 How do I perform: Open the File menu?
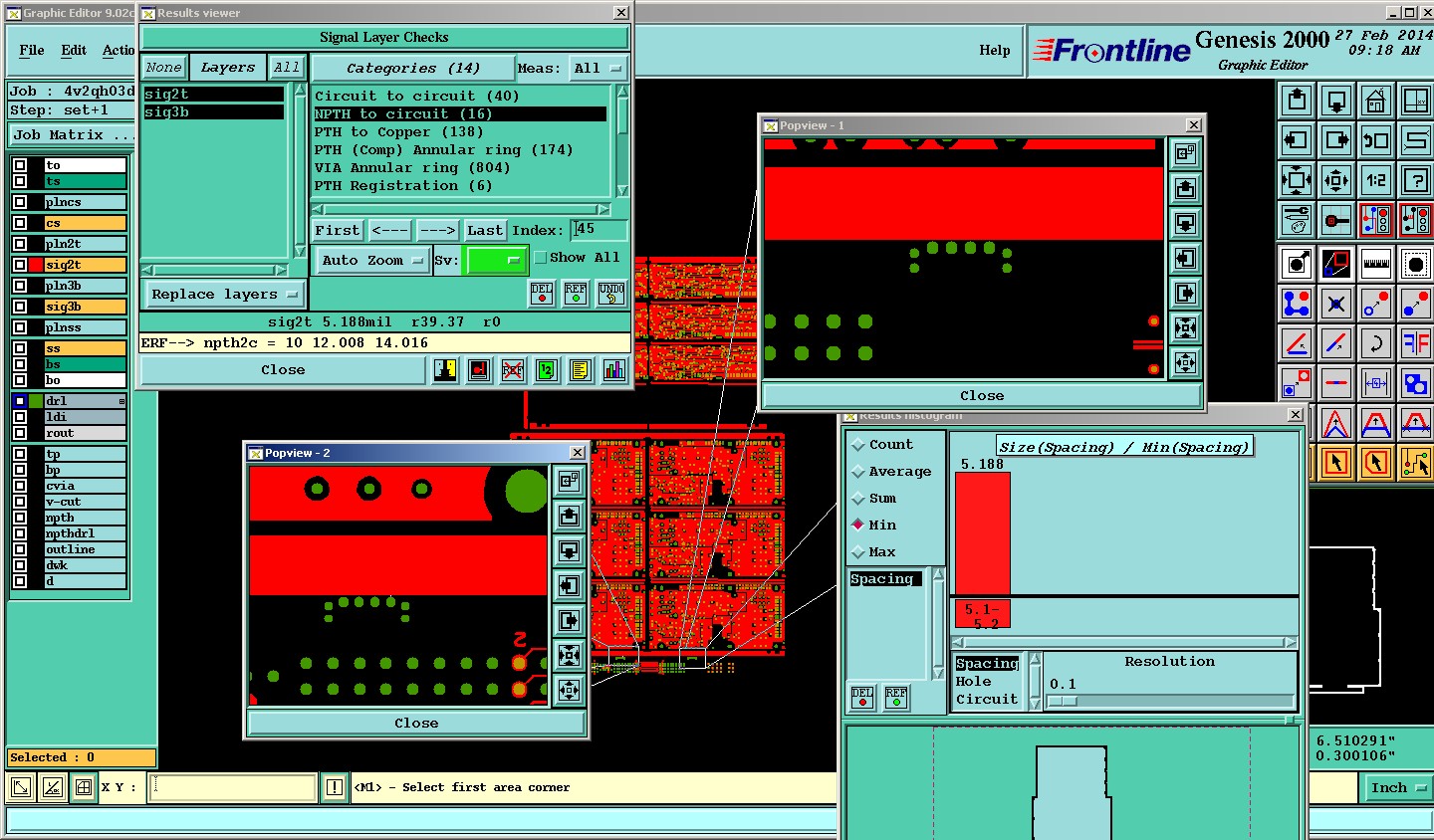(x=32, y=50)
